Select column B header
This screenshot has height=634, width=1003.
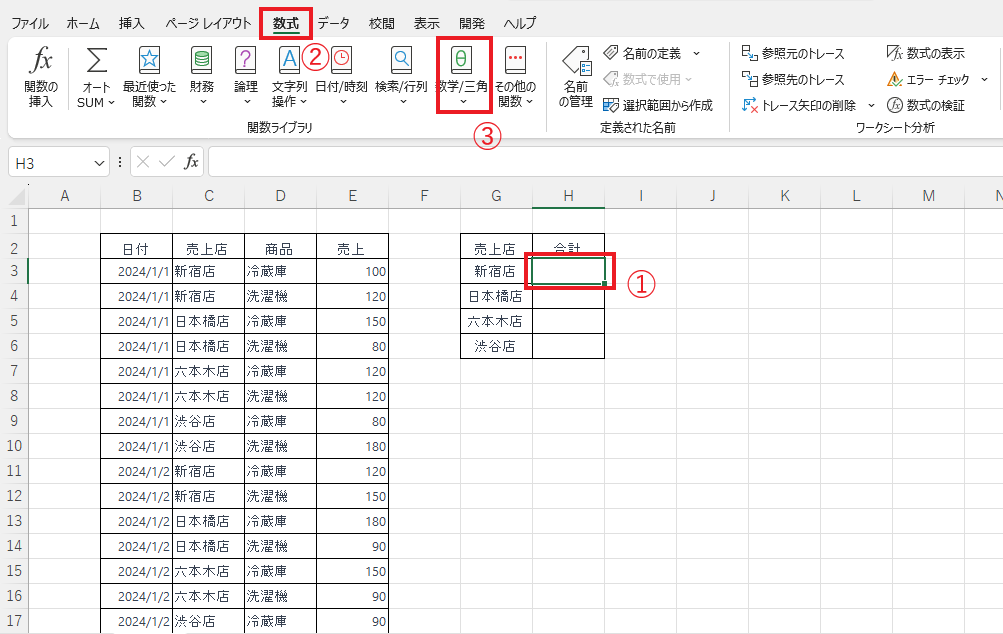[137, 196]
